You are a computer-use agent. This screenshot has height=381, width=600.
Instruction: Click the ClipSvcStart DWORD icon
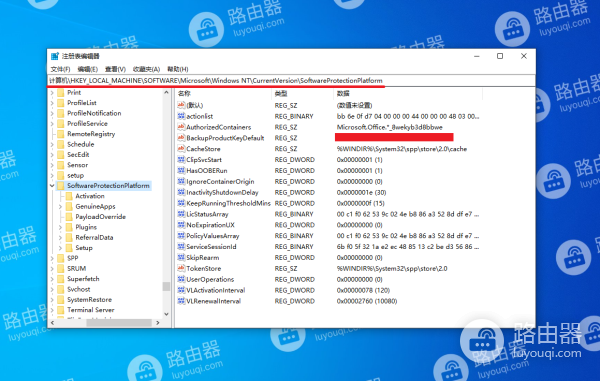pos(181,160)
